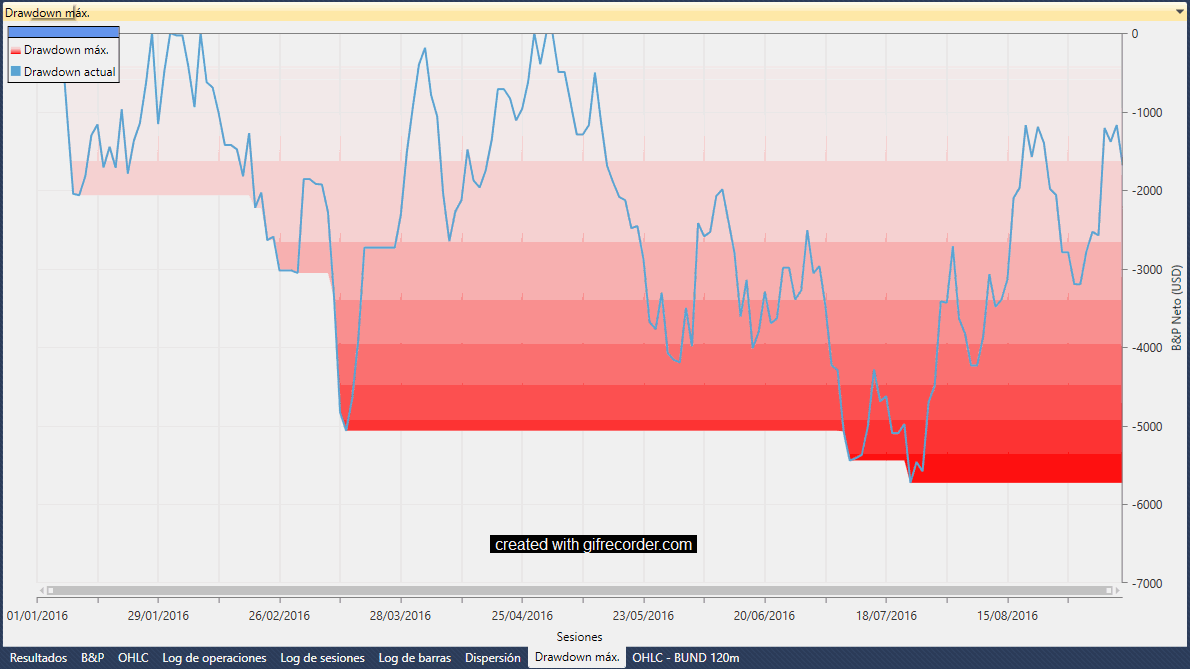Click the blue Drawdown actual legend swatch
The width and height of the screenshot is (1190, 669).
pos(15,71)
